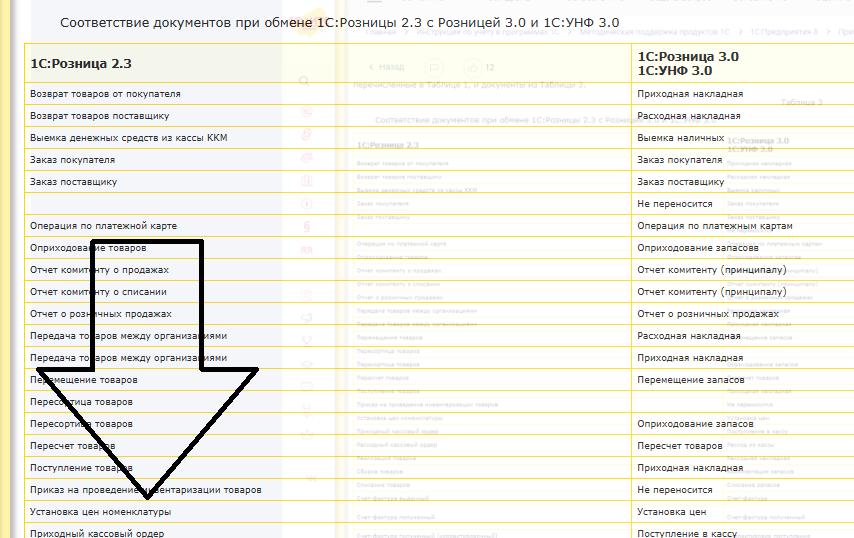Click the trophy icon in background sidebar
This screenshot has width=854, height=538.
[307, 341]
